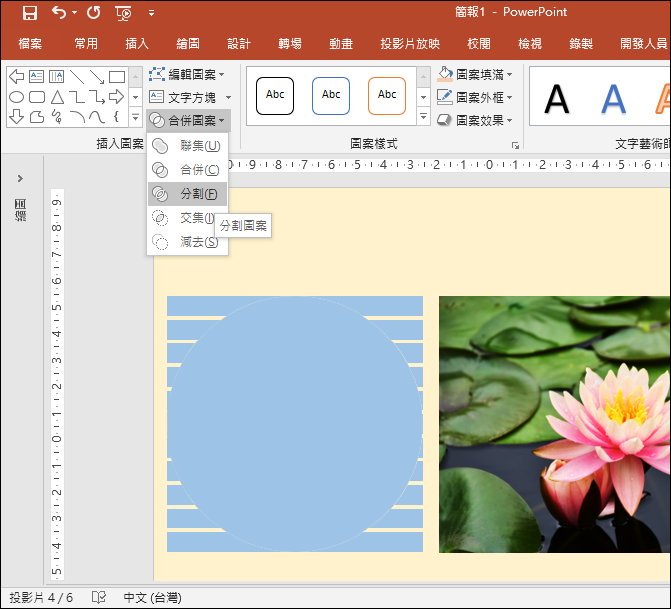Open the 轉場 tab
Viewport: 671px width, 609px height.
point(290,44)
